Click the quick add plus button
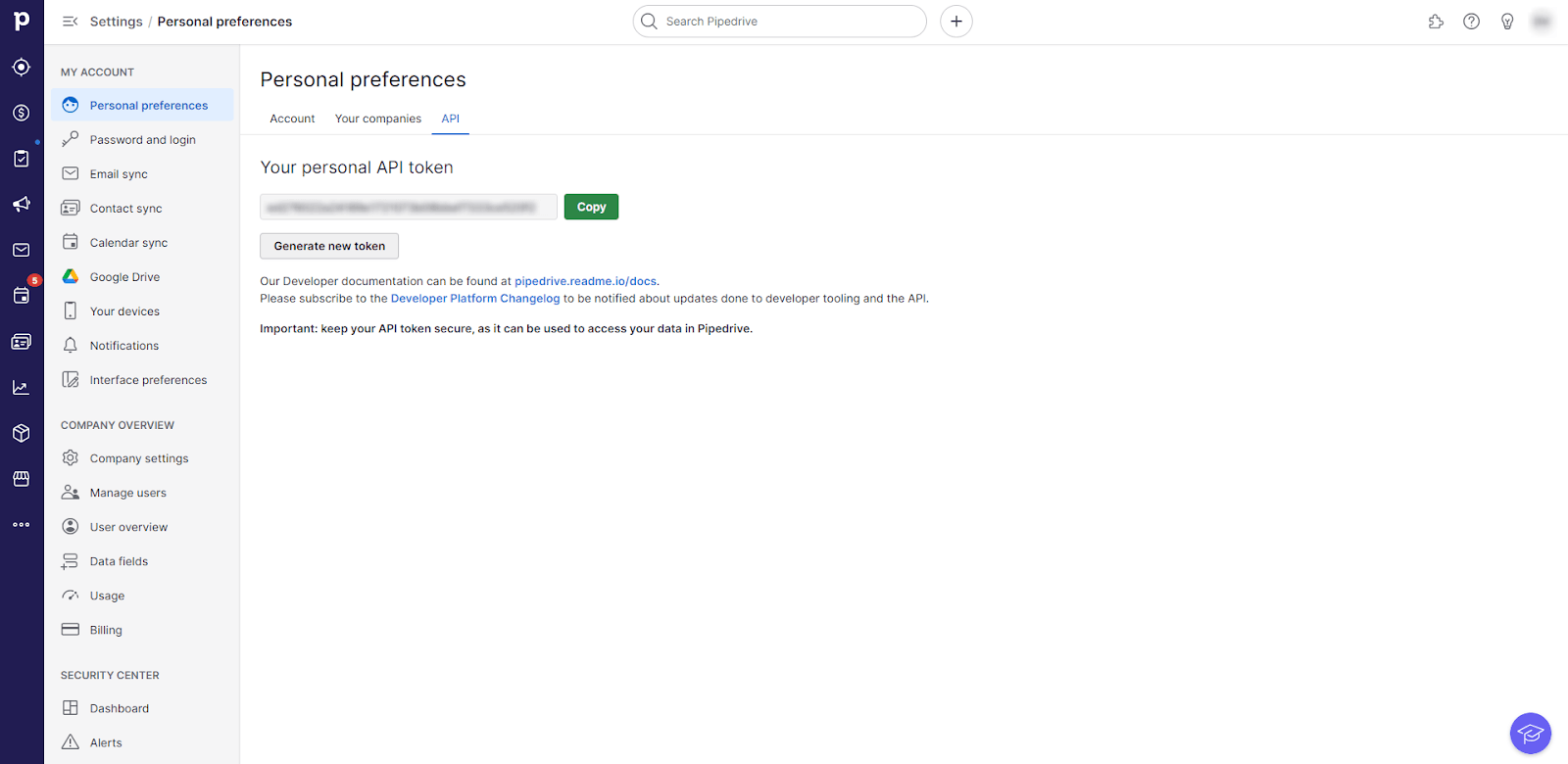Viewport: 1568px width, 764px height. (956, 22)
